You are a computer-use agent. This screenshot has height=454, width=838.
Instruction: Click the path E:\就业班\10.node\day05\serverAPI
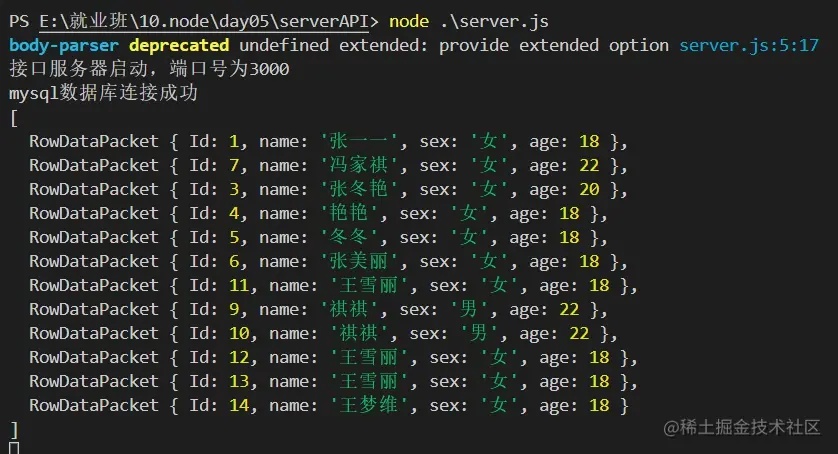click(204, 21)
